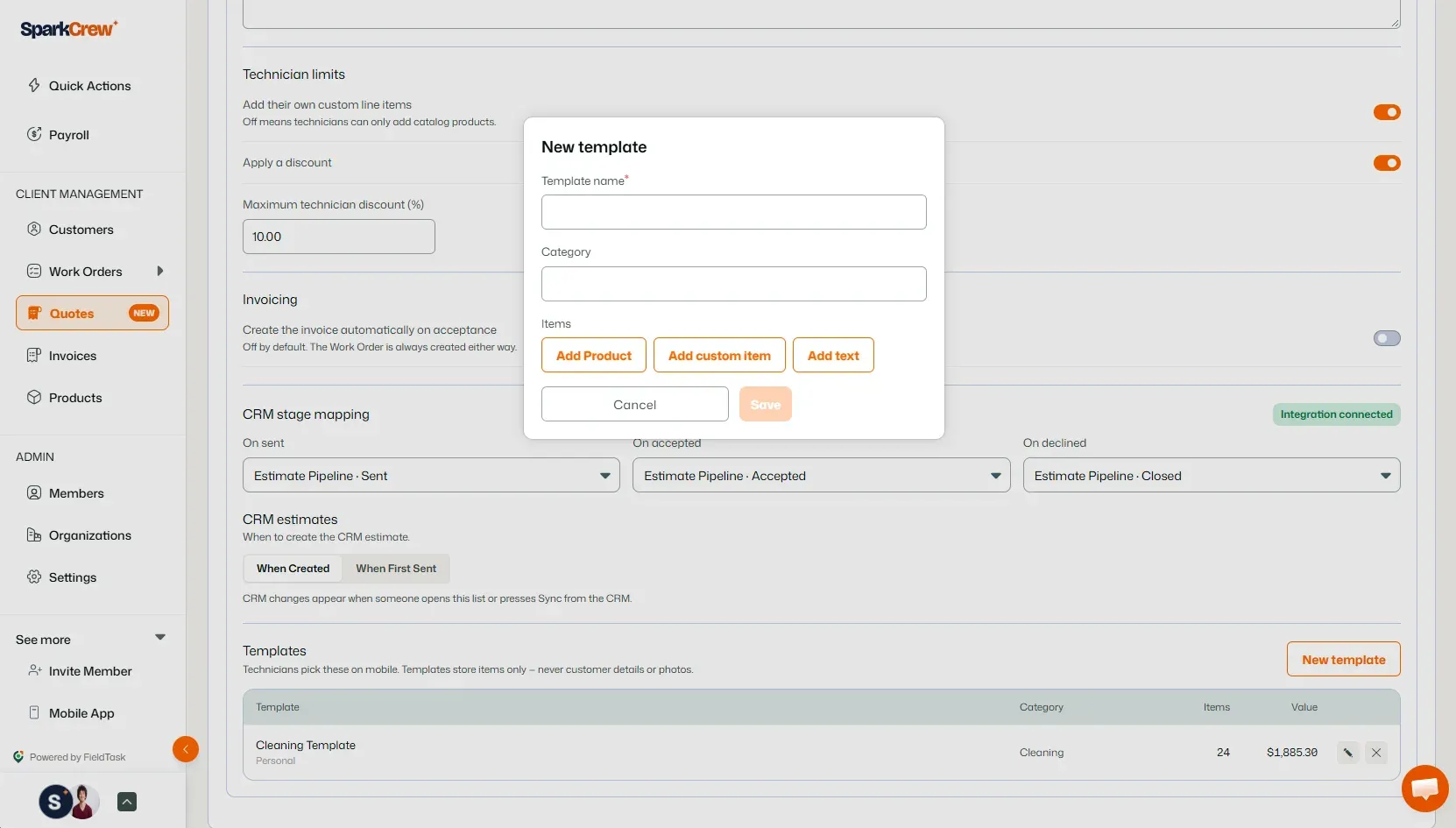Viewport: 1456px width, 828px height.
Task: Open the 'On accepted' pipeline dropdown
Action: click(821, 476)
